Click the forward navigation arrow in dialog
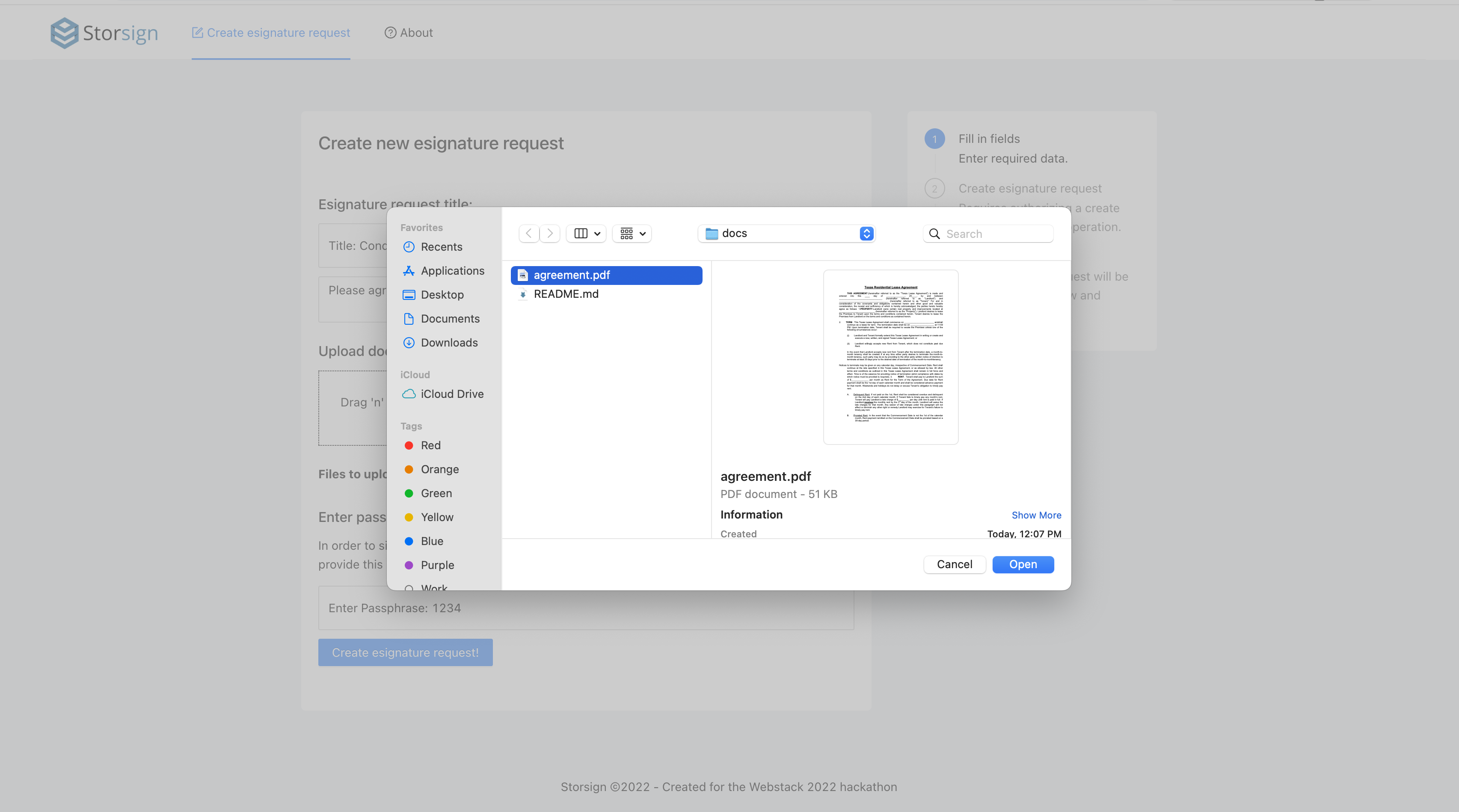Viewport: 1459px width, 812px height. click(x=549, y=233)
